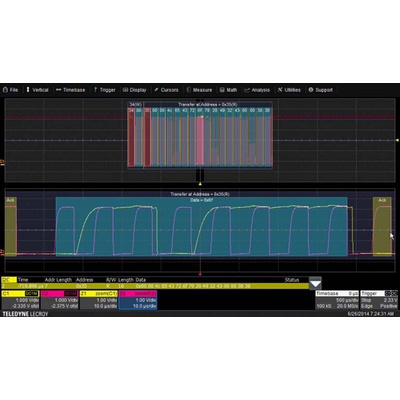400x400 pixels.
Task: Click the DC1M coupling badge in C1
Action: coord(32,294)
